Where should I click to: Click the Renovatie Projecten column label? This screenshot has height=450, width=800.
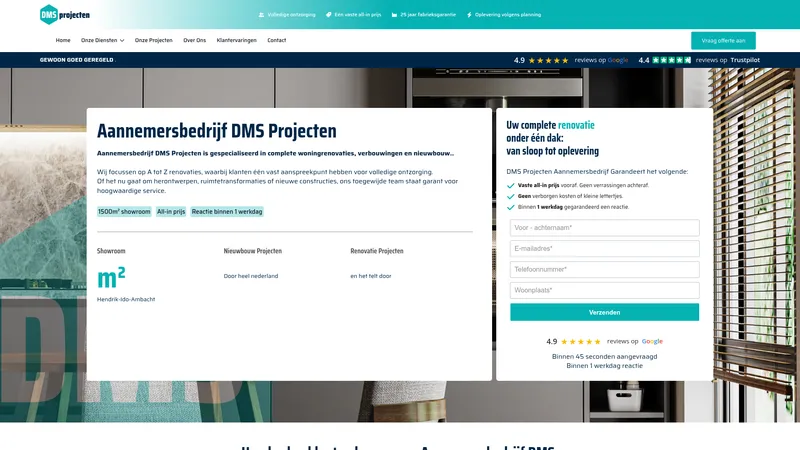[377, 251]
